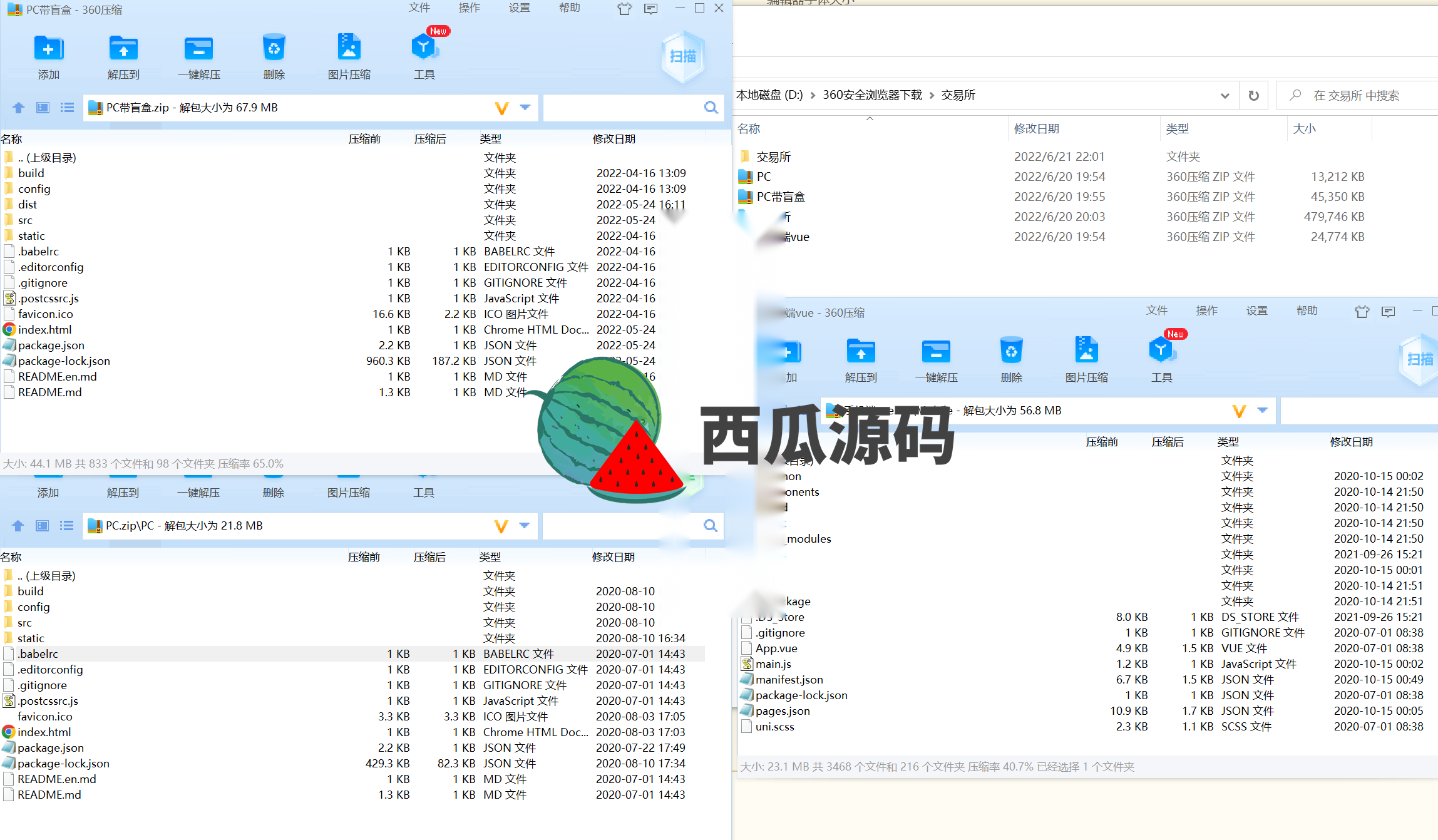Expand path dropdown arrow in PC带盲盒.zip window
Viewport: 1438px width, 840px height.
(x=525, y=108)
